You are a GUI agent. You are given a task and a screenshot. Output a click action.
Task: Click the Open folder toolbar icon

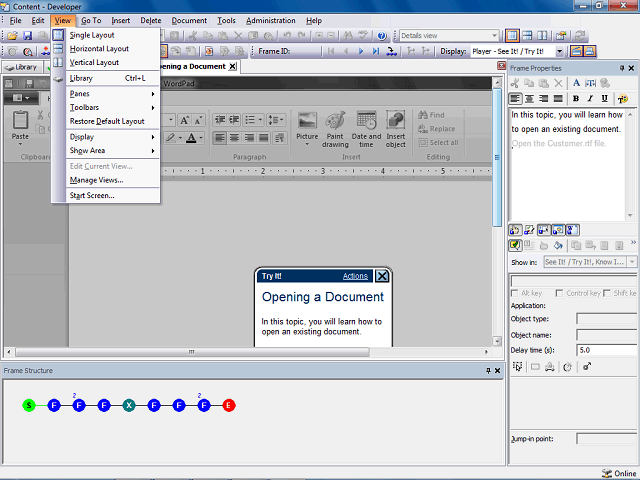click(12, 36)
